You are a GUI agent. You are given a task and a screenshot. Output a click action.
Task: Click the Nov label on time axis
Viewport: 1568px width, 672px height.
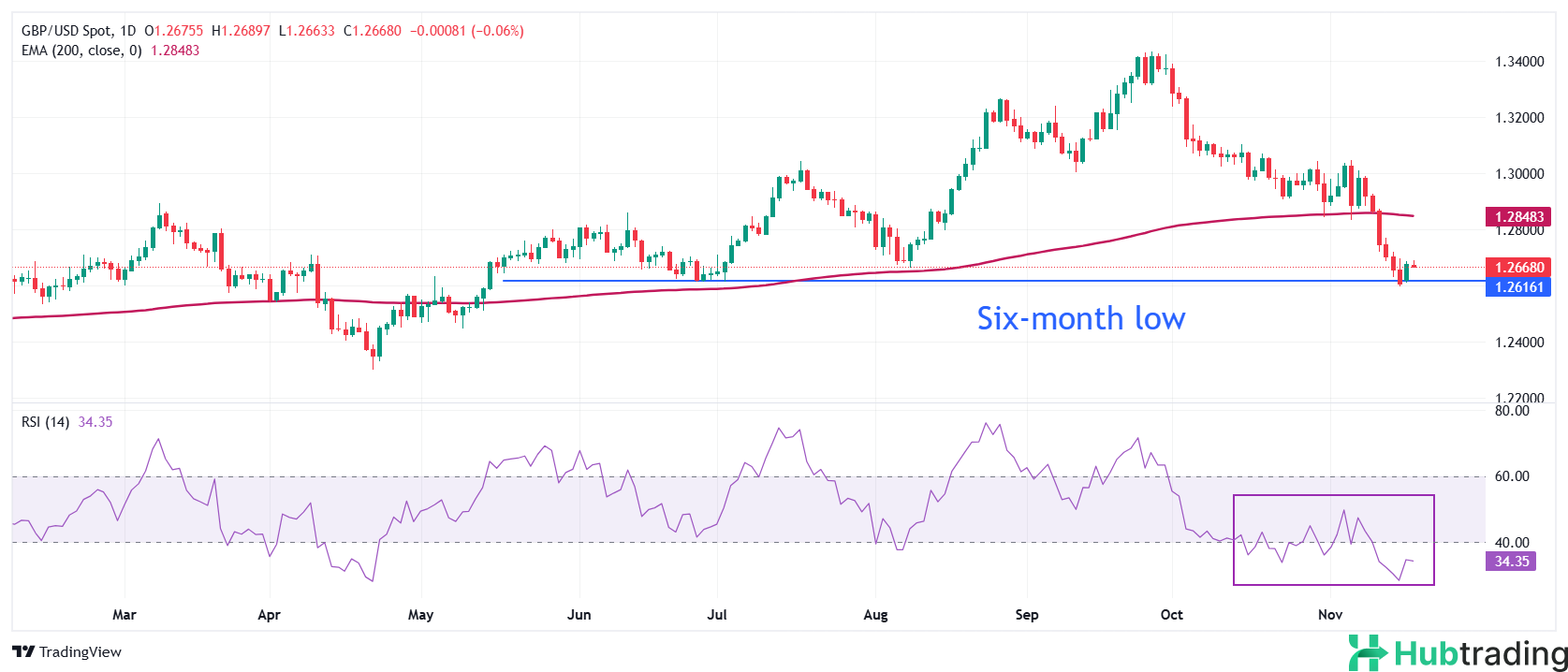(1330, 615)
